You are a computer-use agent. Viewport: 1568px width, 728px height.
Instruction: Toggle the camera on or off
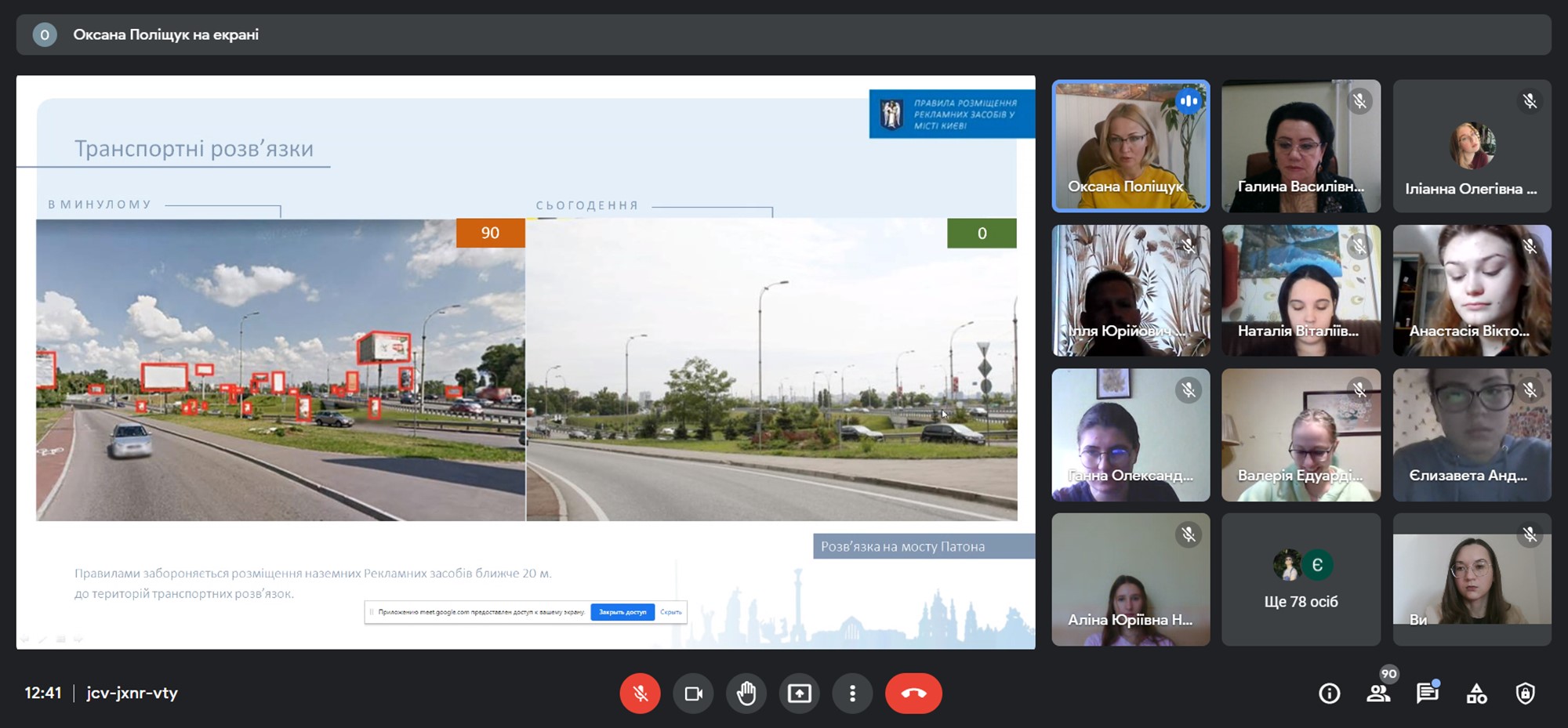point(693,694)
